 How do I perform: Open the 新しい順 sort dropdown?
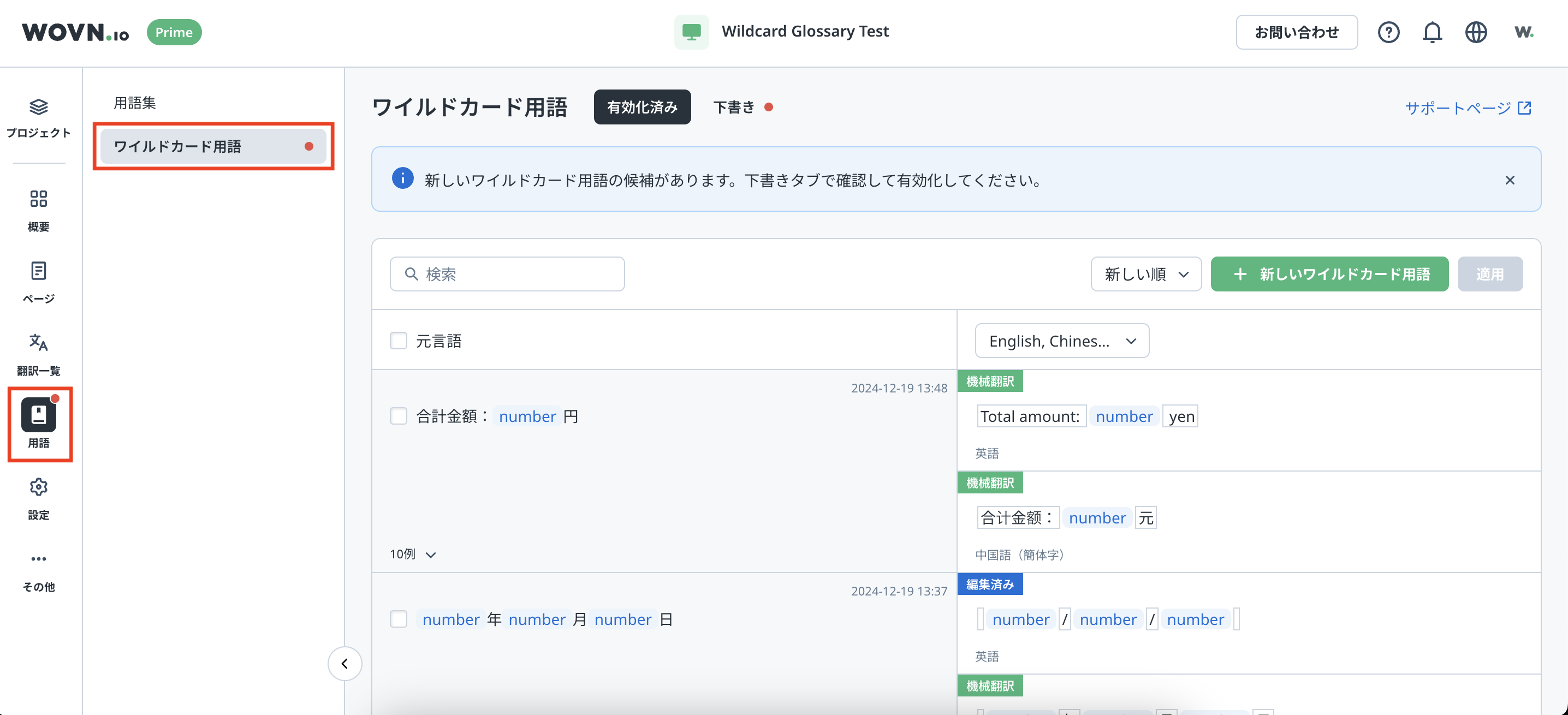coord(1145,275)
